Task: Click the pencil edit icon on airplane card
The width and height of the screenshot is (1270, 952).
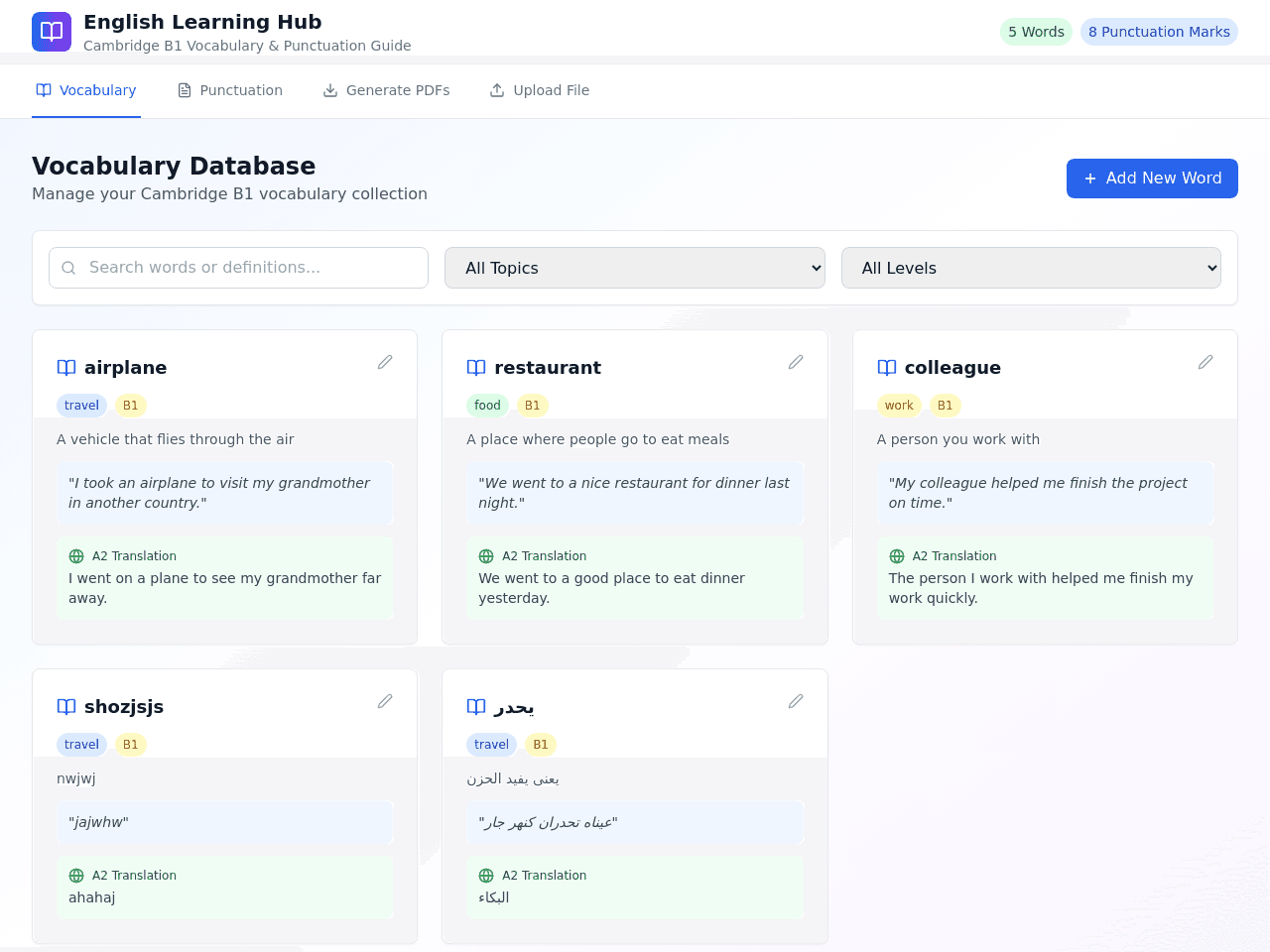Action: (x=385, y=362)
